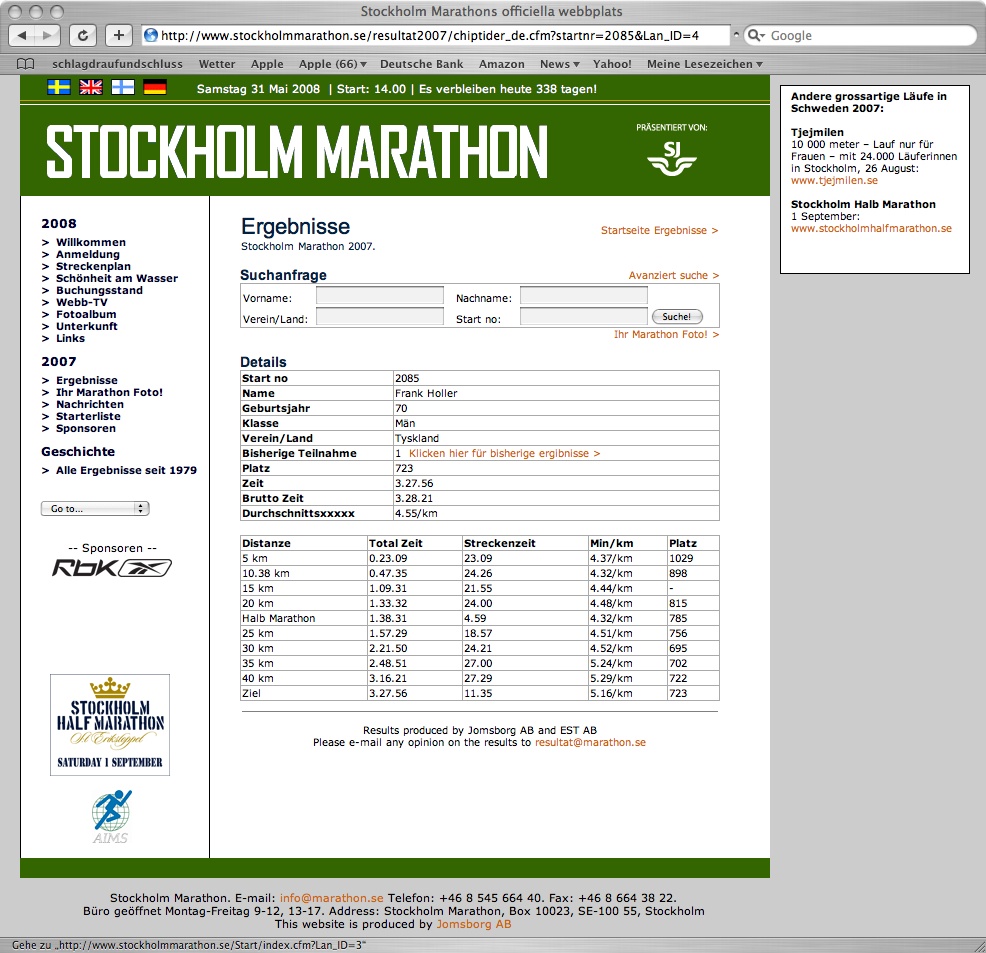The width and height of the screenshot is (986, 953).
Task: Open the Streckenplan sidebar link
Action: pyautogui.click(x=93, y=267)
